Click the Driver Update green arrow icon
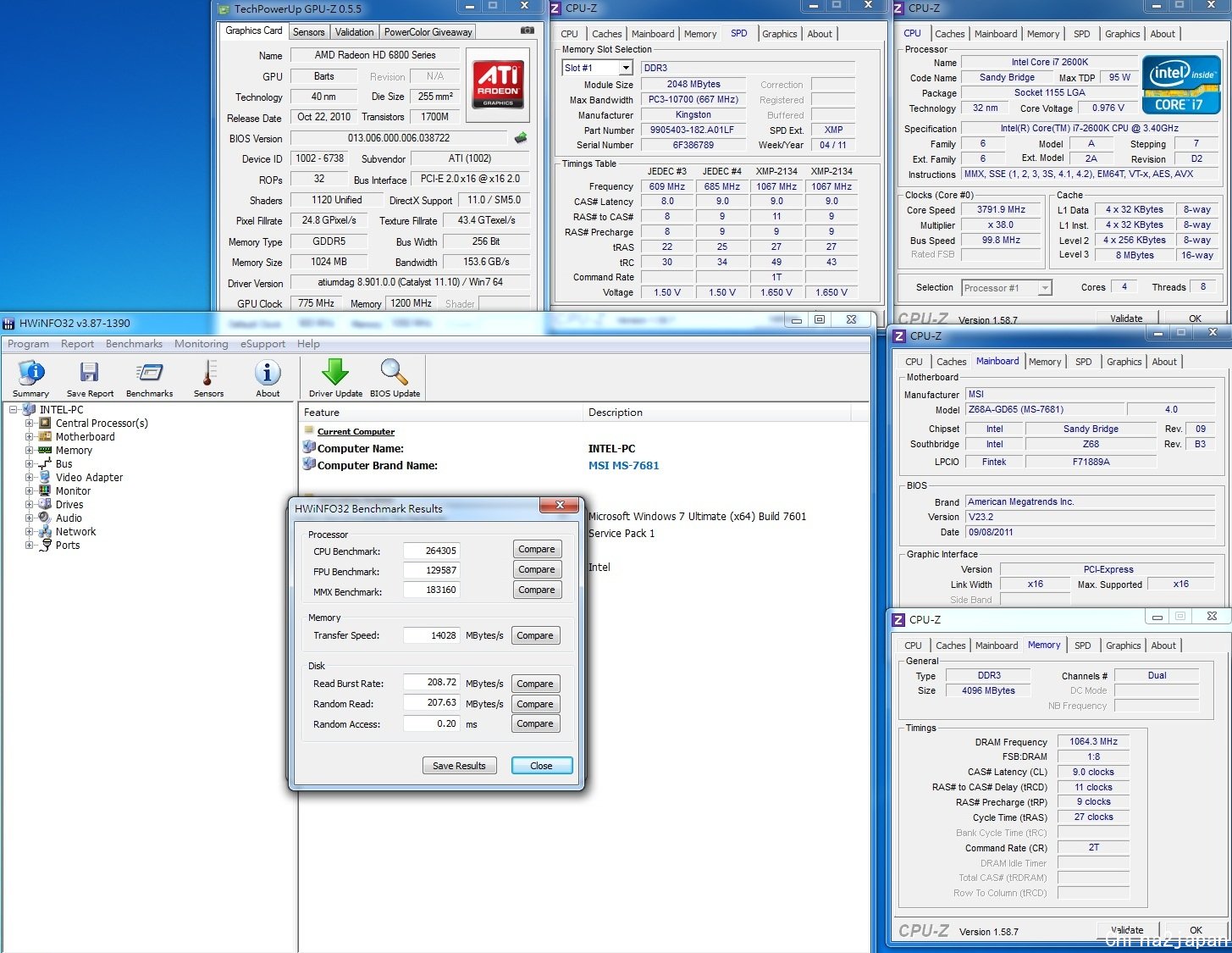 335,378
